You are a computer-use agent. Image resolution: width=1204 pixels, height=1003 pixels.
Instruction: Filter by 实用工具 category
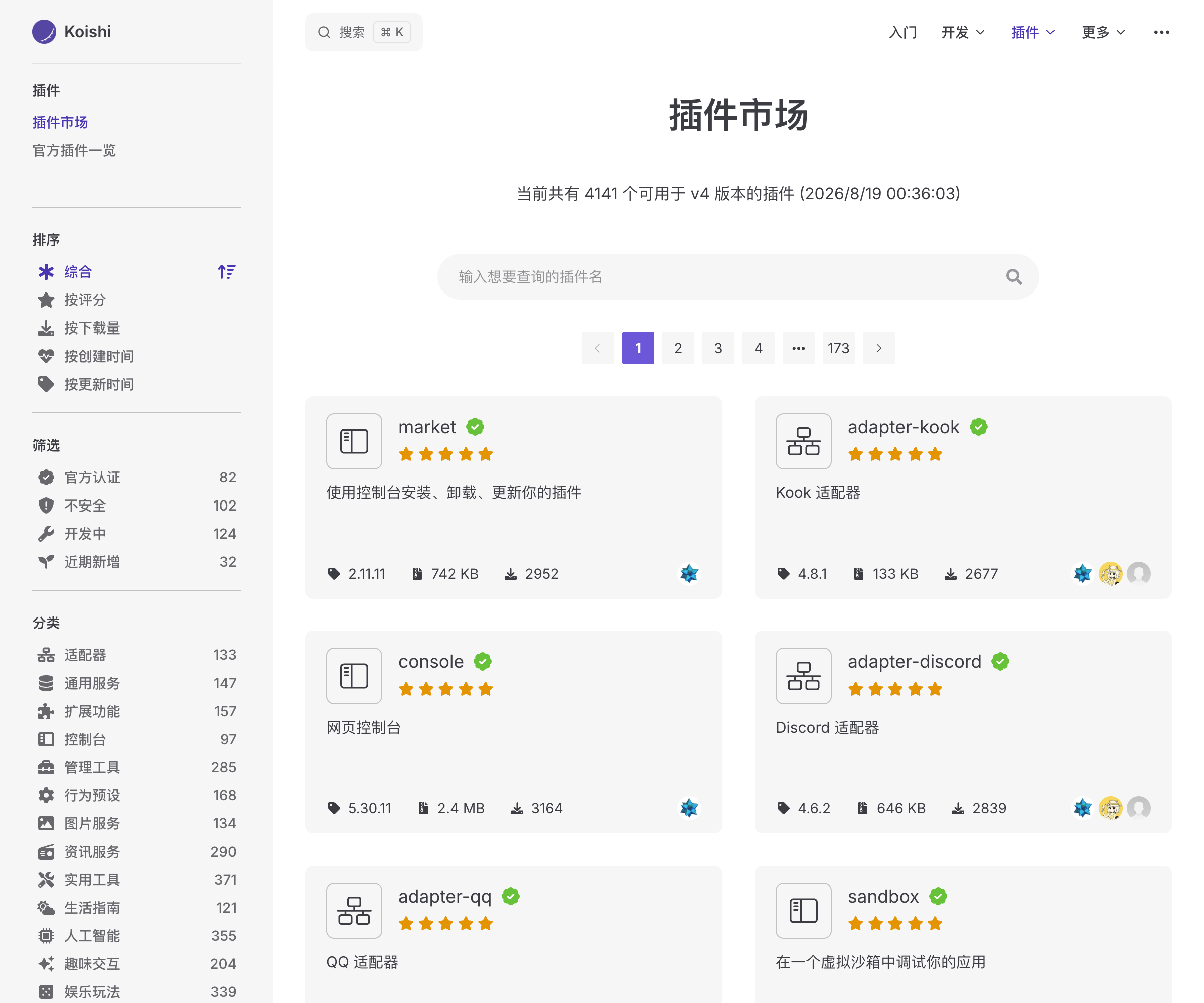pyautogui.click(x=136, y=880)
